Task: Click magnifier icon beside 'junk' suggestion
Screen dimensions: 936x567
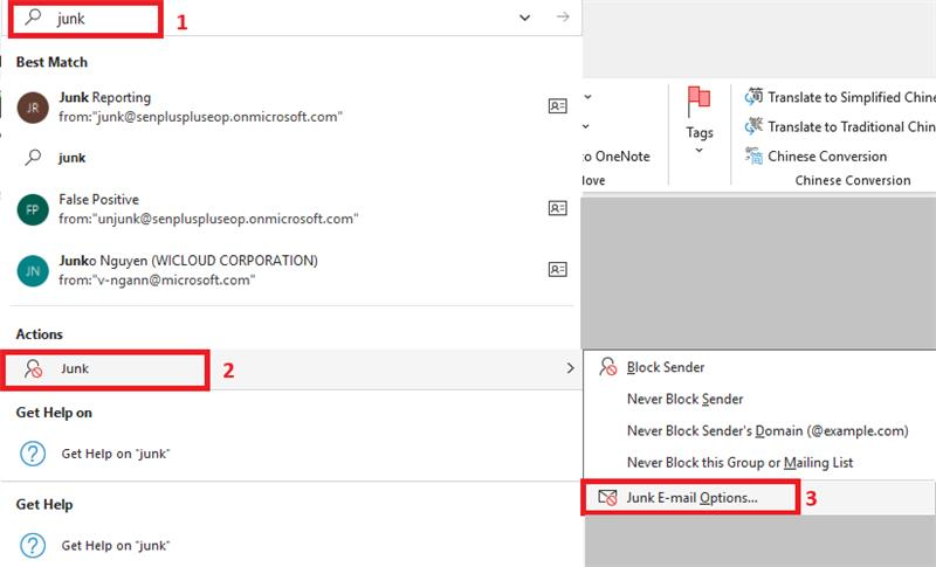Action: [x=33, y=157]
